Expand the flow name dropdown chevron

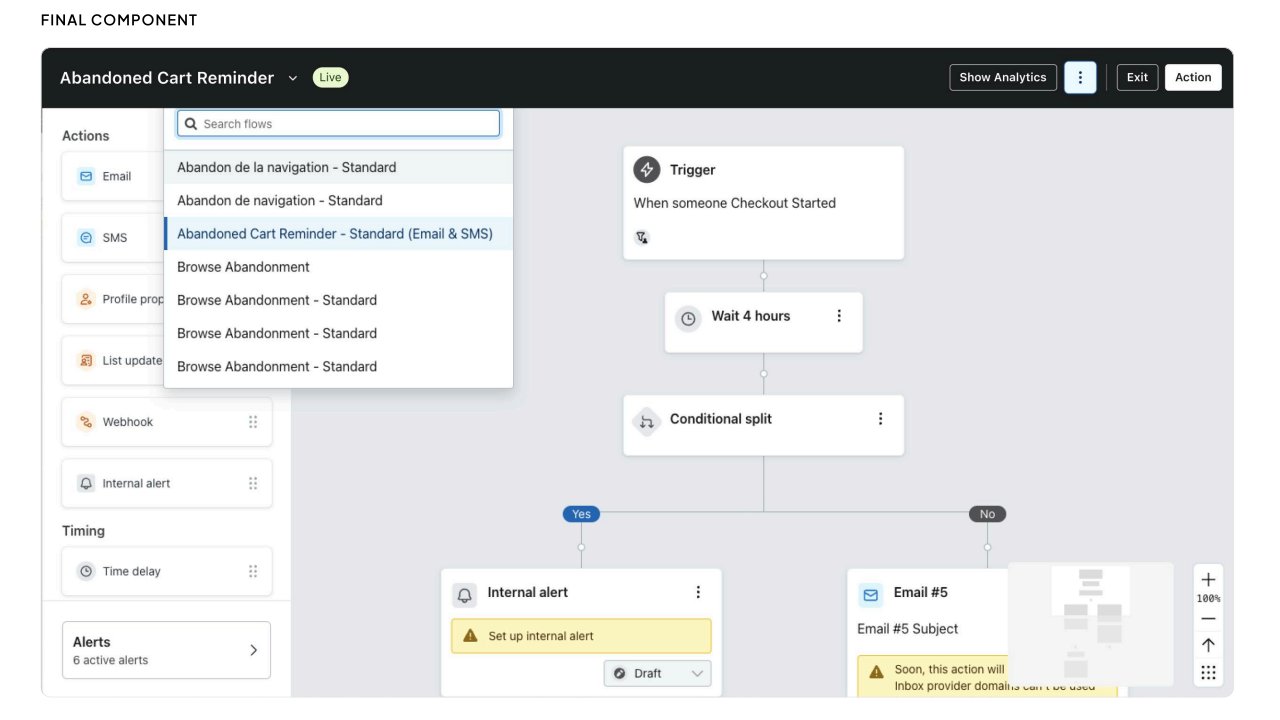click(x=293, y=78)
